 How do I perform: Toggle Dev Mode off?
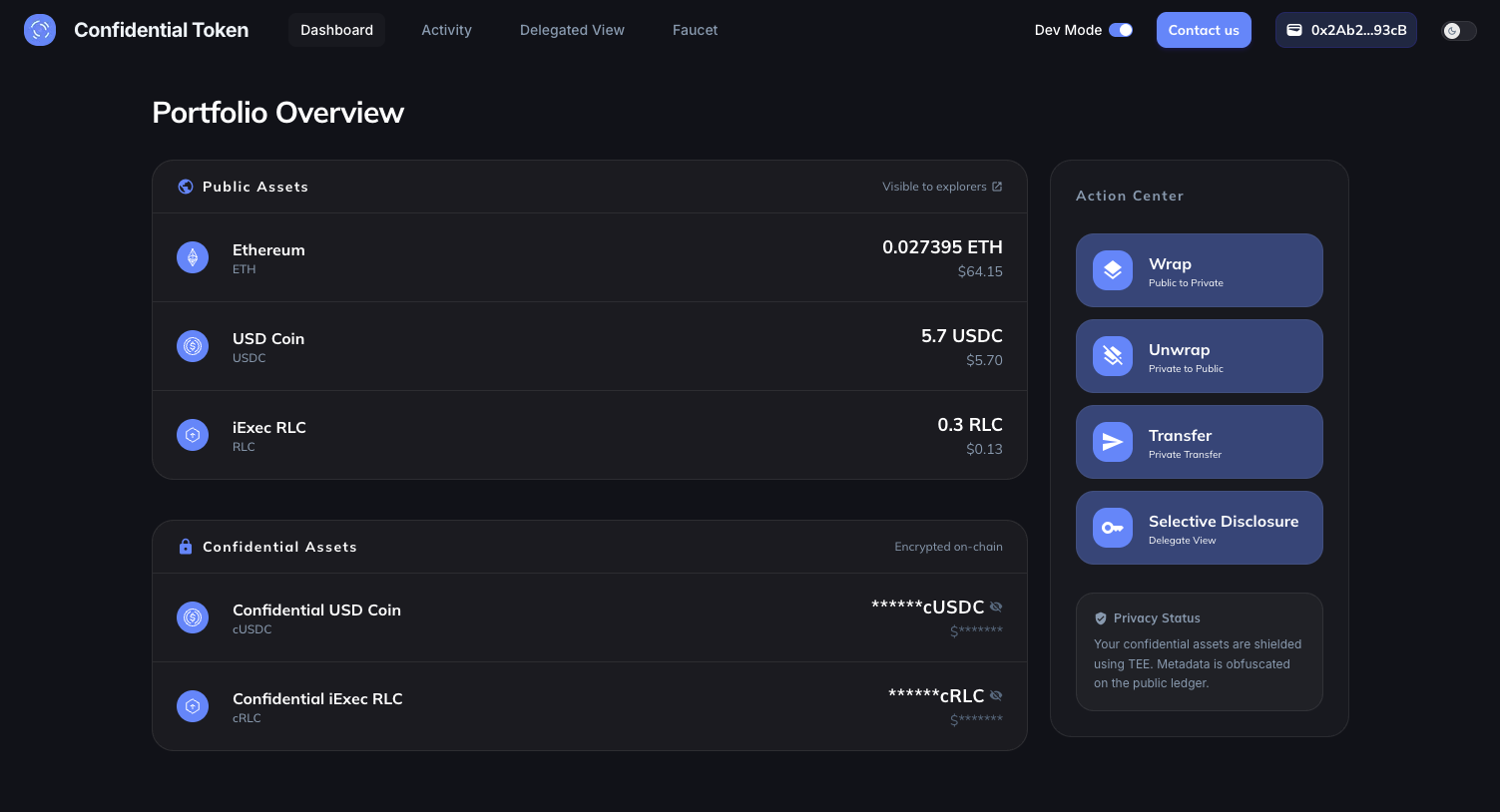[1121, 30]
